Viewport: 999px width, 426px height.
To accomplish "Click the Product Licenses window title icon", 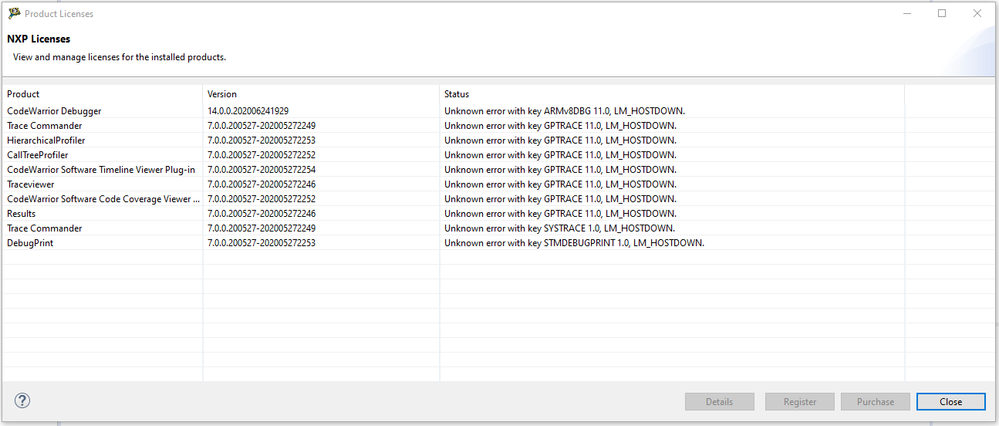I will 14,13.
